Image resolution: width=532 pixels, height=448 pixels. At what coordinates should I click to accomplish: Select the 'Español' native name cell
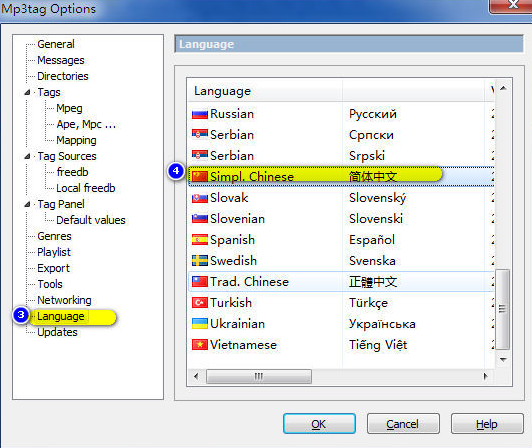[x=372, y=240]
